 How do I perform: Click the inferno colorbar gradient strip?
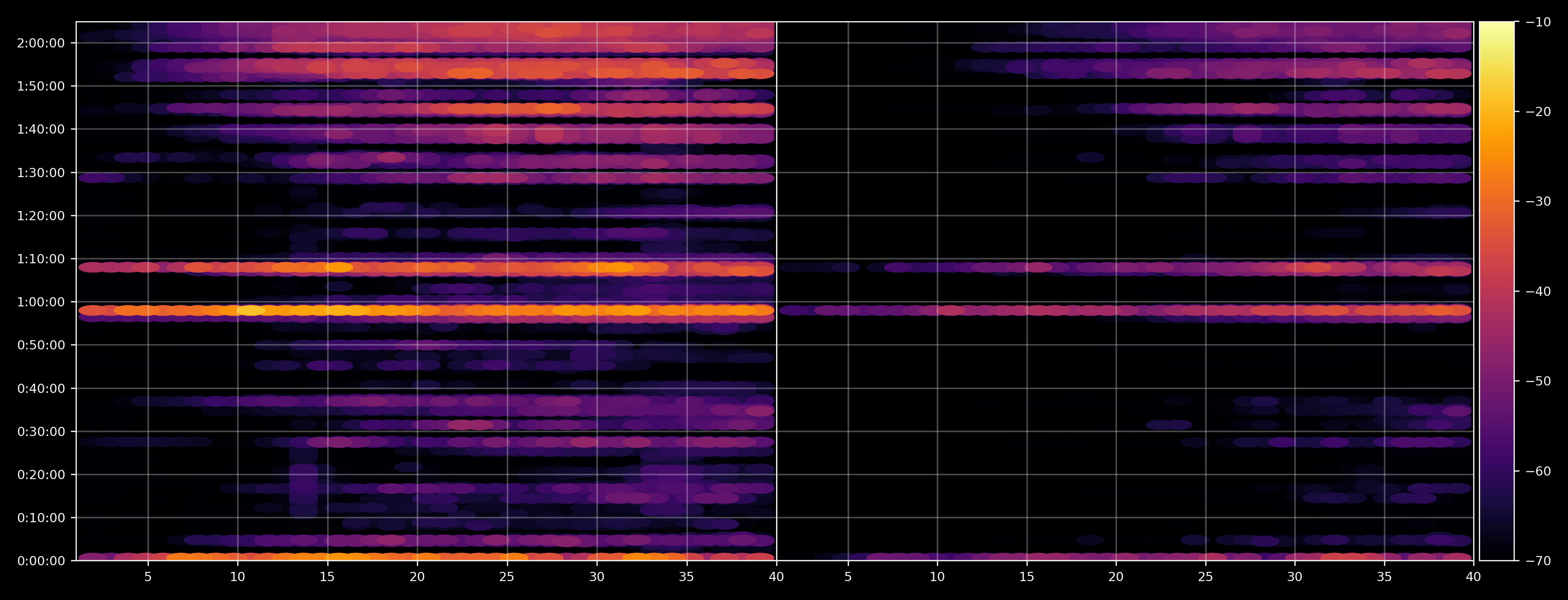point(1497,291)
